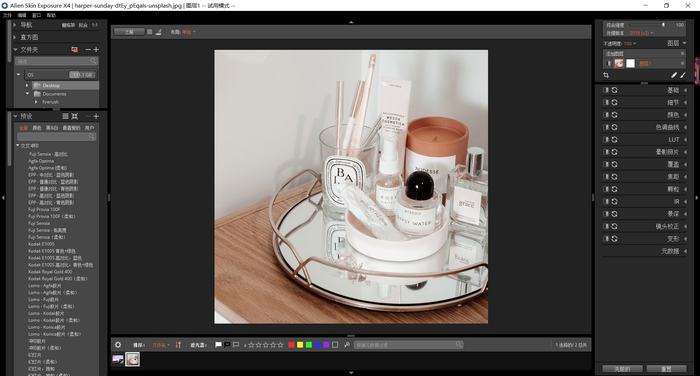
Task: Filter by green color label
Action: pos(309,345)
